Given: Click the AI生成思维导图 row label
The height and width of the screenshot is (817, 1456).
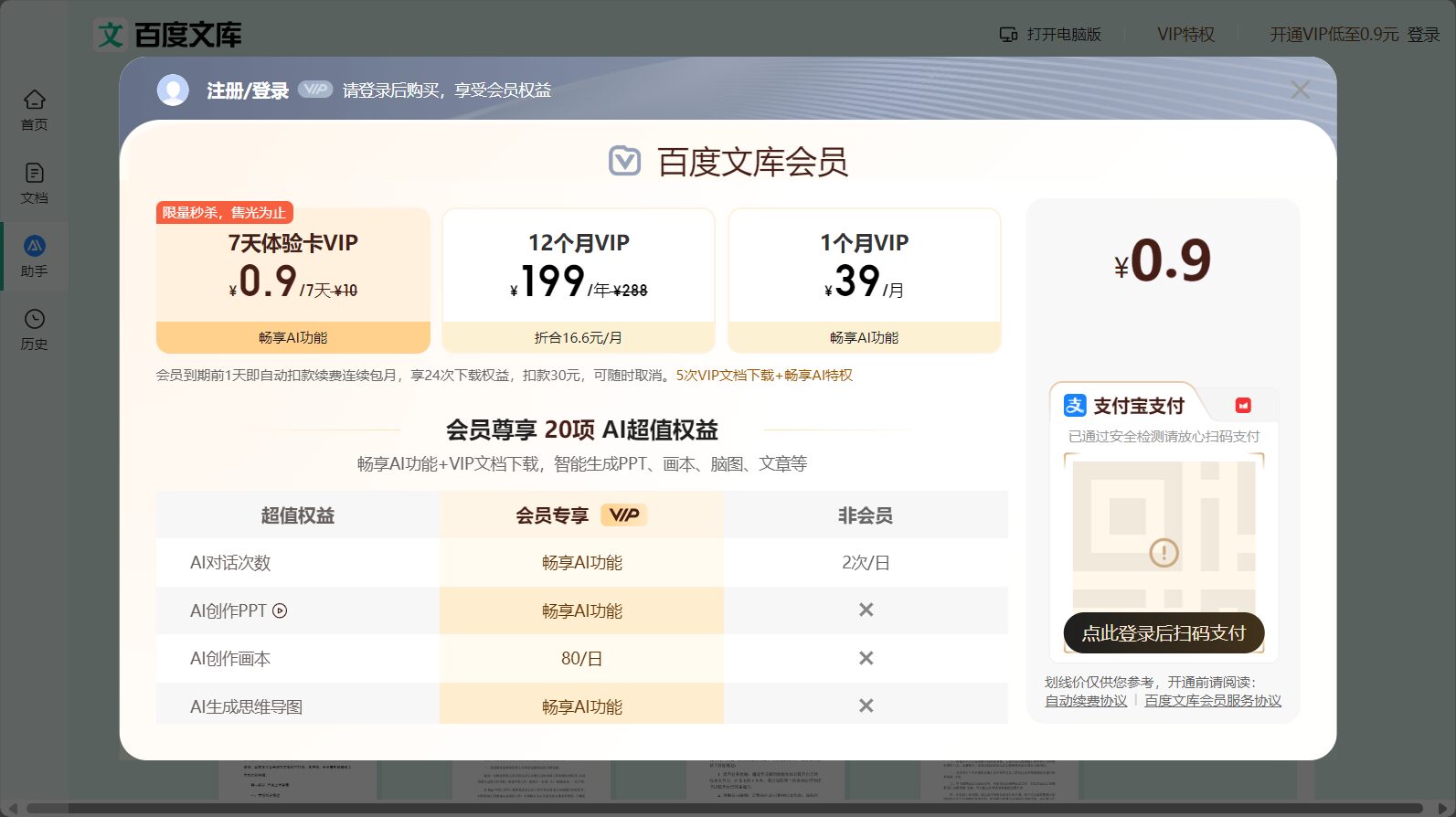Looking at the screenshot, I should pyautogui.click(x=246, y=706).
